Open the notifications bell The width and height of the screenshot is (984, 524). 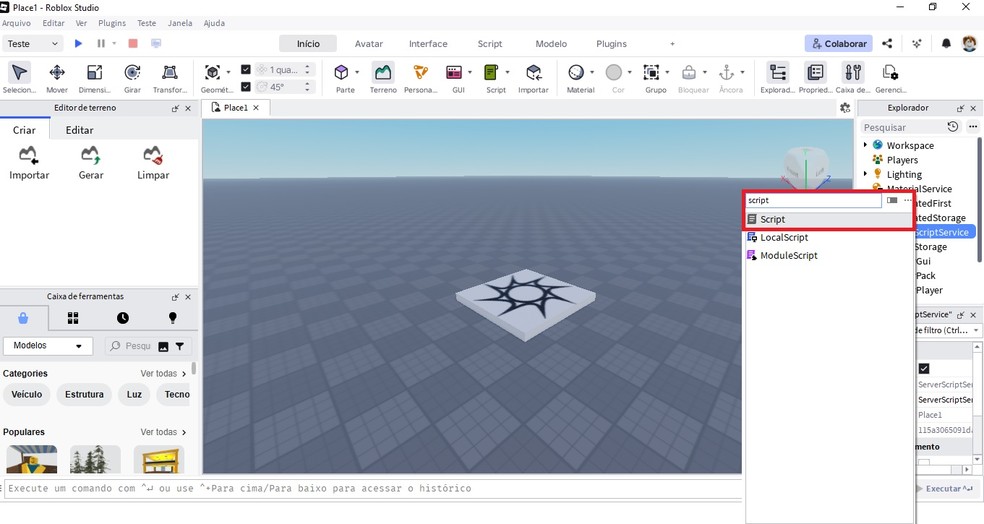[x=946, y=44]
